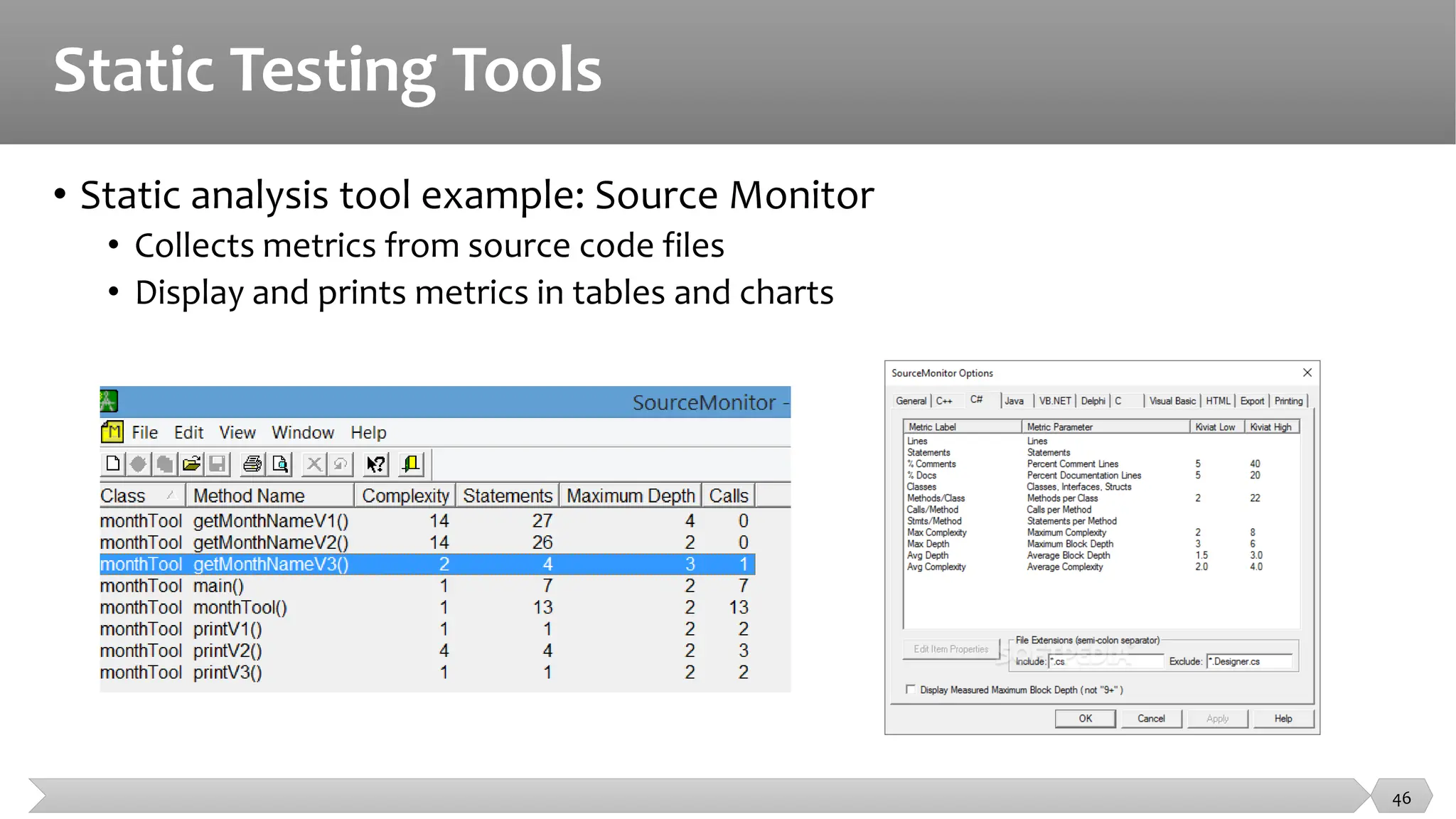Click the Help button in Options dialog
1456x819 pixels.
tap(1283, 718)
